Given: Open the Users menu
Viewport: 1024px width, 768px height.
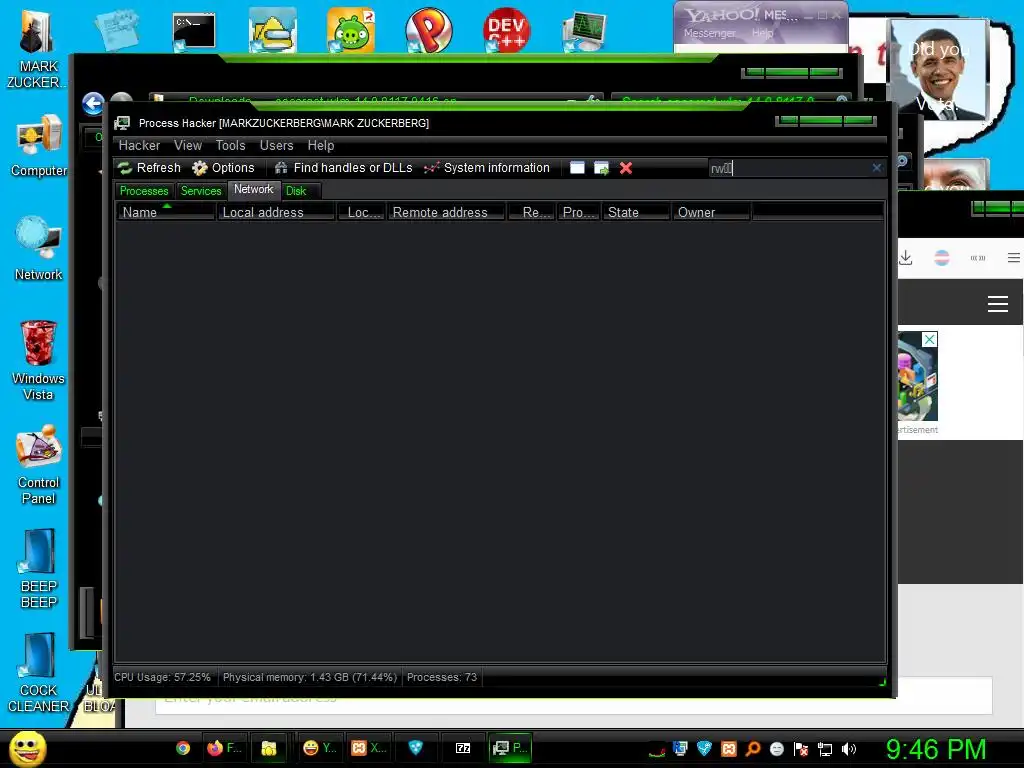Looking at the screenshot, I should tap(276, 145).
